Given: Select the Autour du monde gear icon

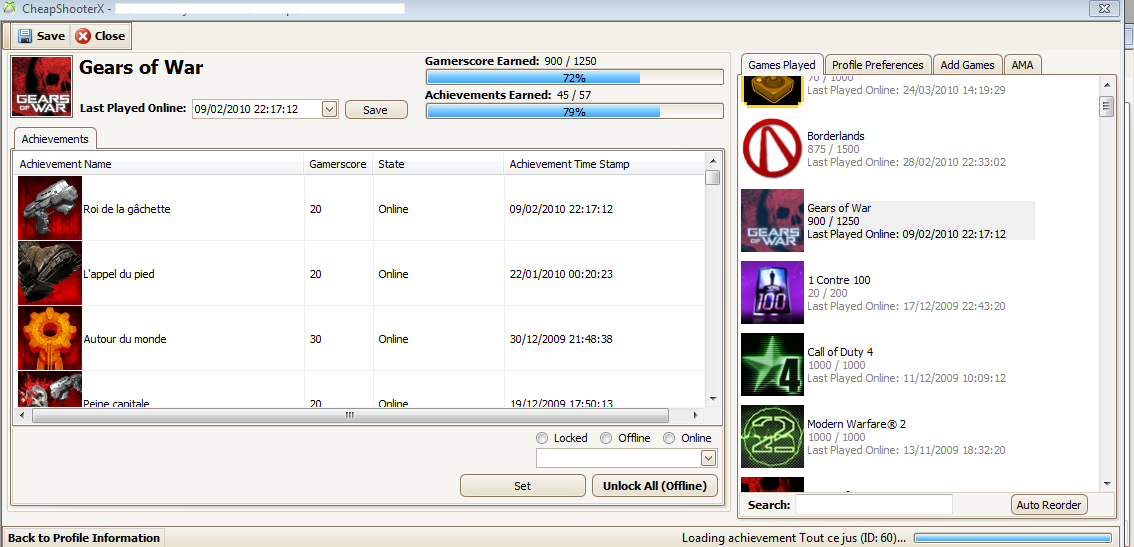Looking at the screenshot, I should coord(50,339).
